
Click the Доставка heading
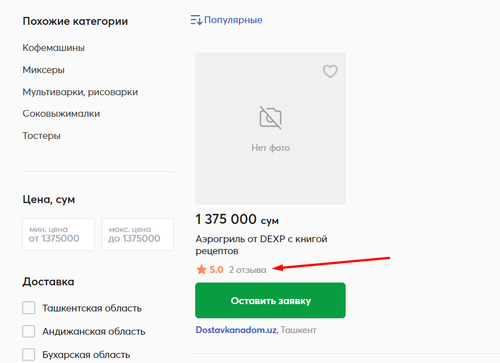tap(48, 282)
